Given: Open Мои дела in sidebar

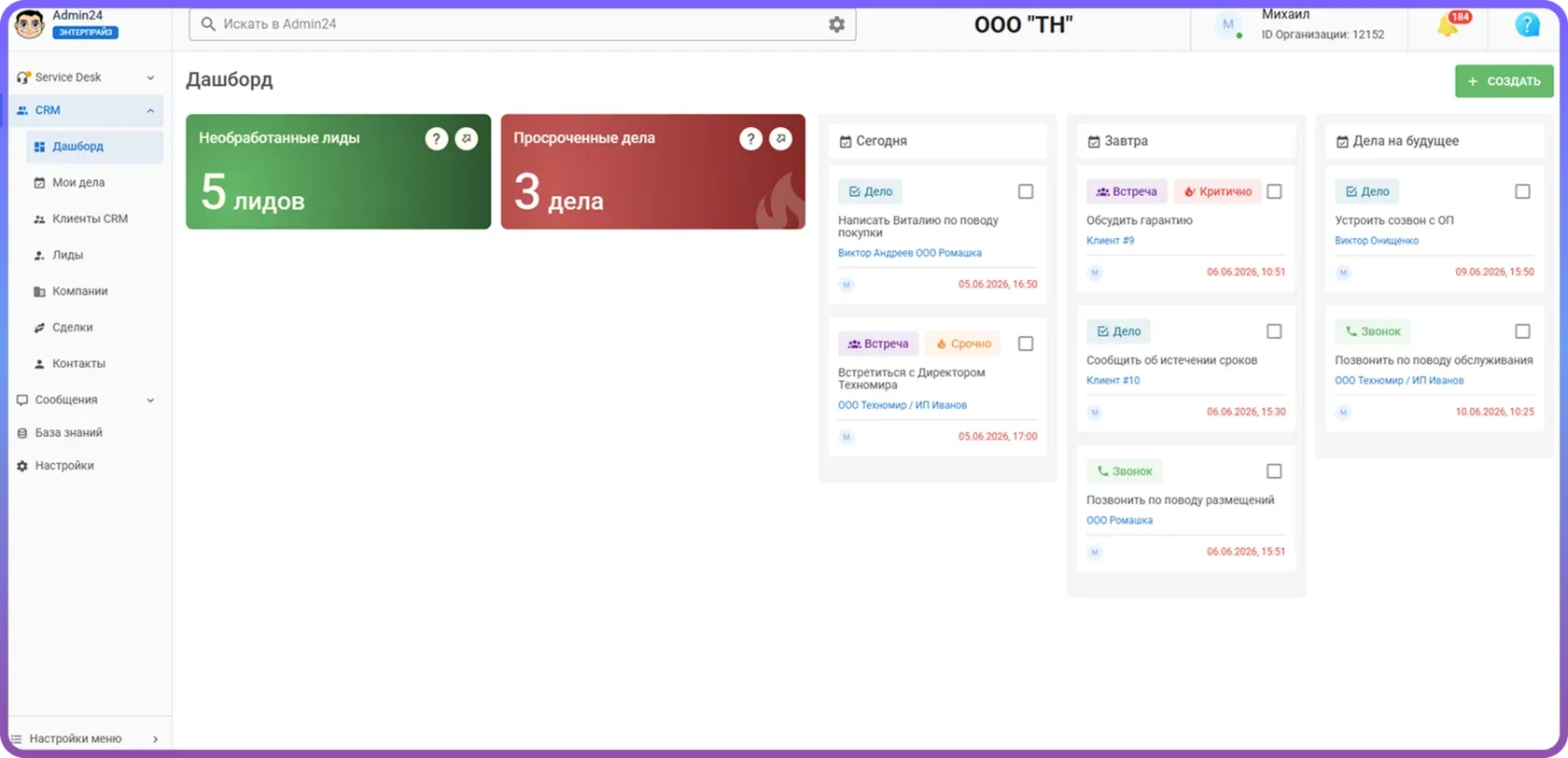Looking at the screenshot, I should (94, 183).
